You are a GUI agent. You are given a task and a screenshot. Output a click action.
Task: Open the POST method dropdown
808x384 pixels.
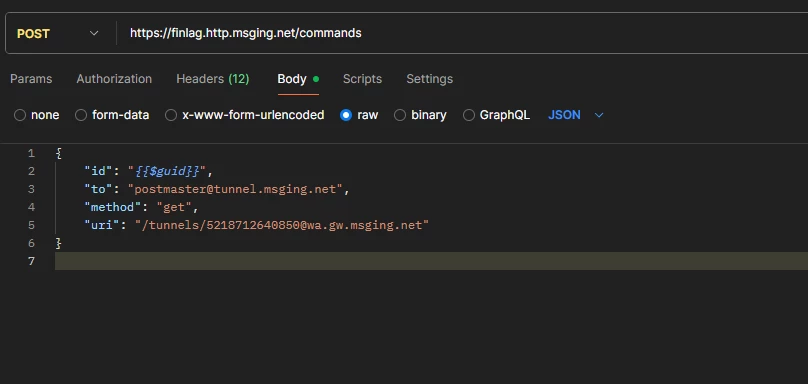click(x=57, y=34)
